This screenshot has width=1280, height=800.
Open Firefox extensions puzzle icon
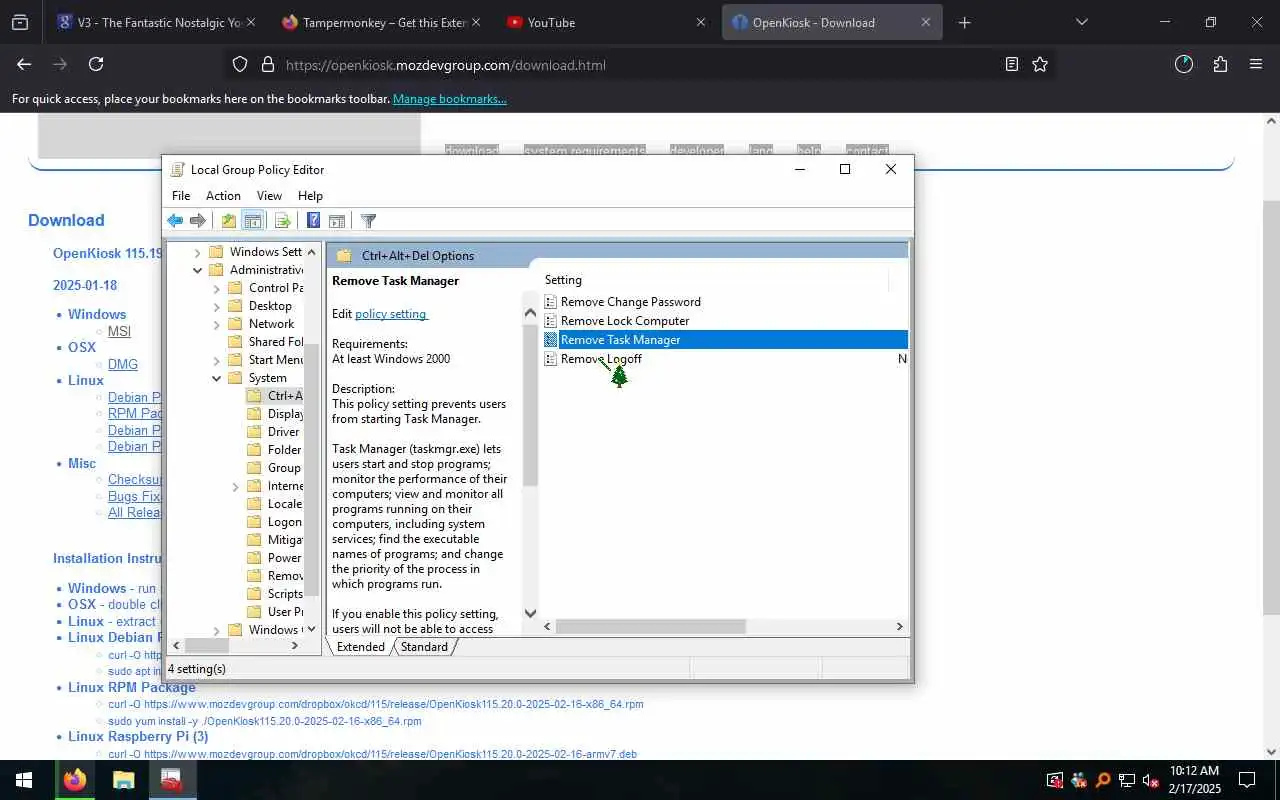1220,64
